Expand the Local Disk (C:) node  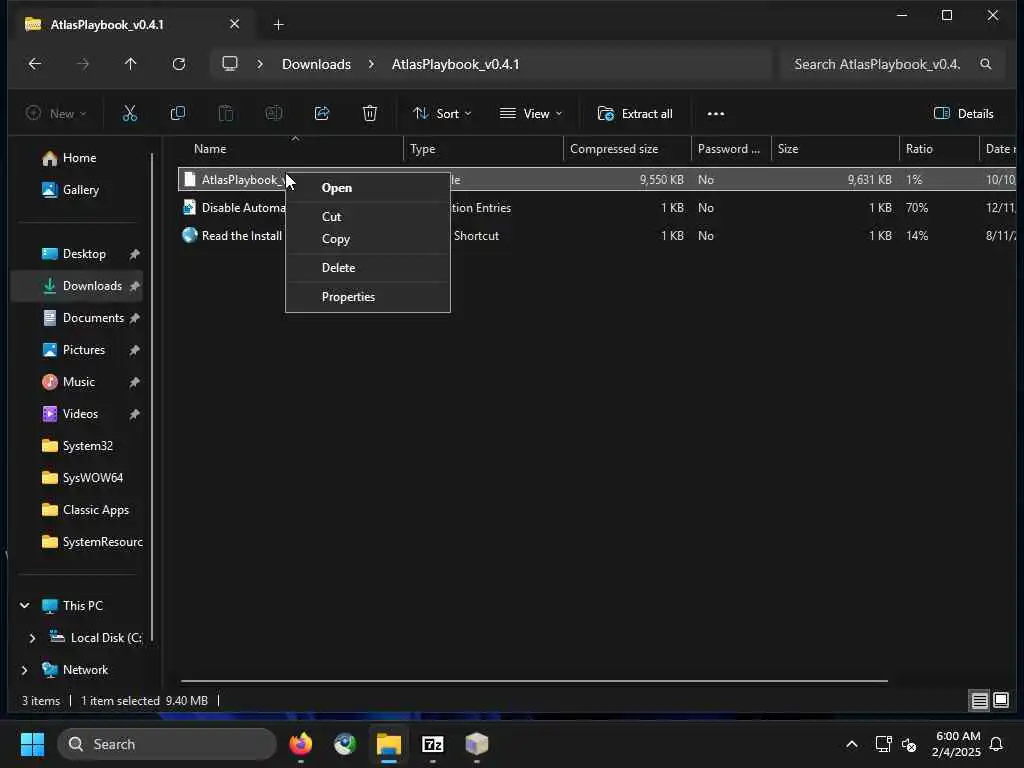pyautogui.click(x=32, y=638)
